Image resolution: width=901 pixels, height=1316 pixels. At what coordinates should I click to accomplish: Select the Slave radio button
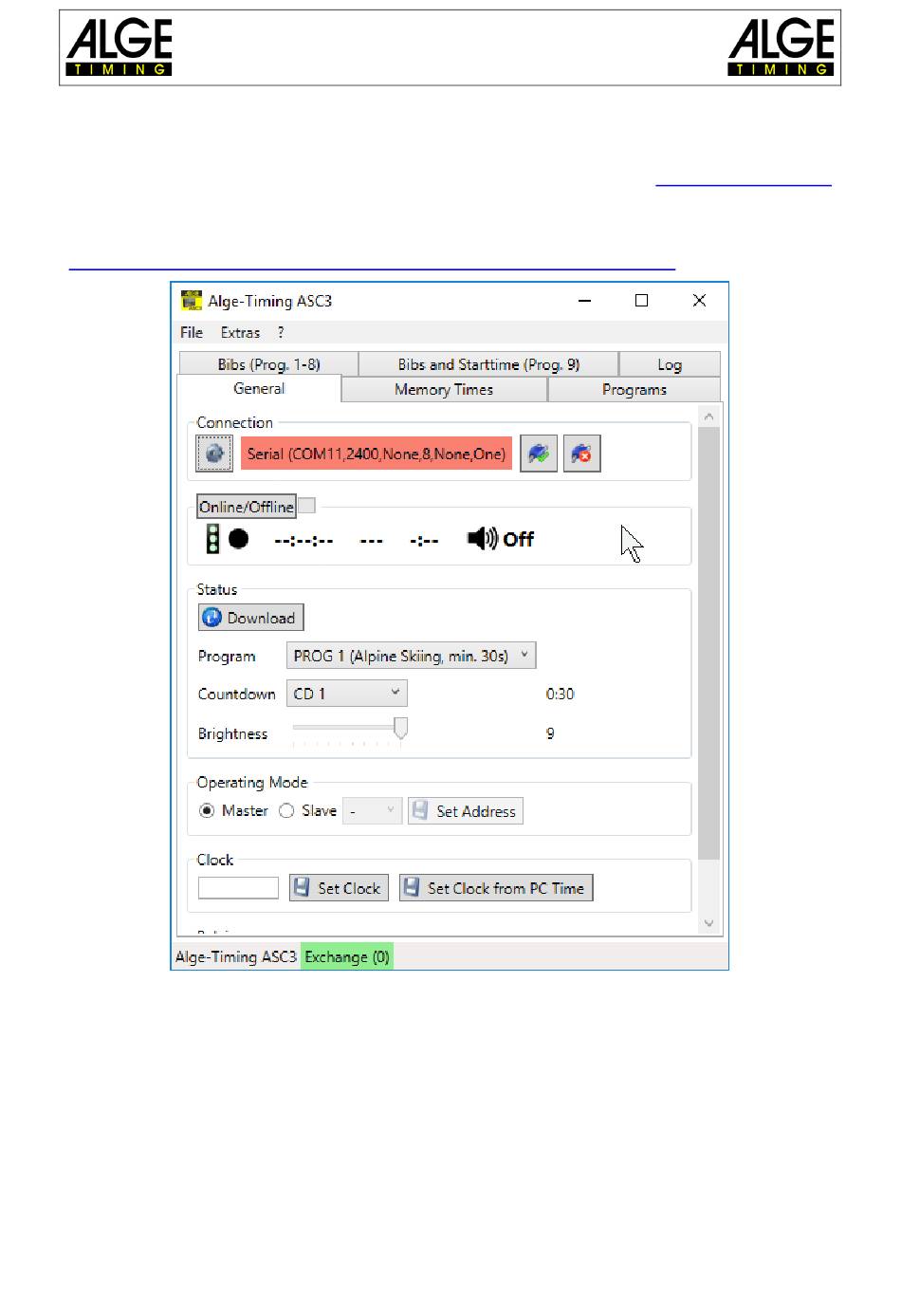click(286, 811)
